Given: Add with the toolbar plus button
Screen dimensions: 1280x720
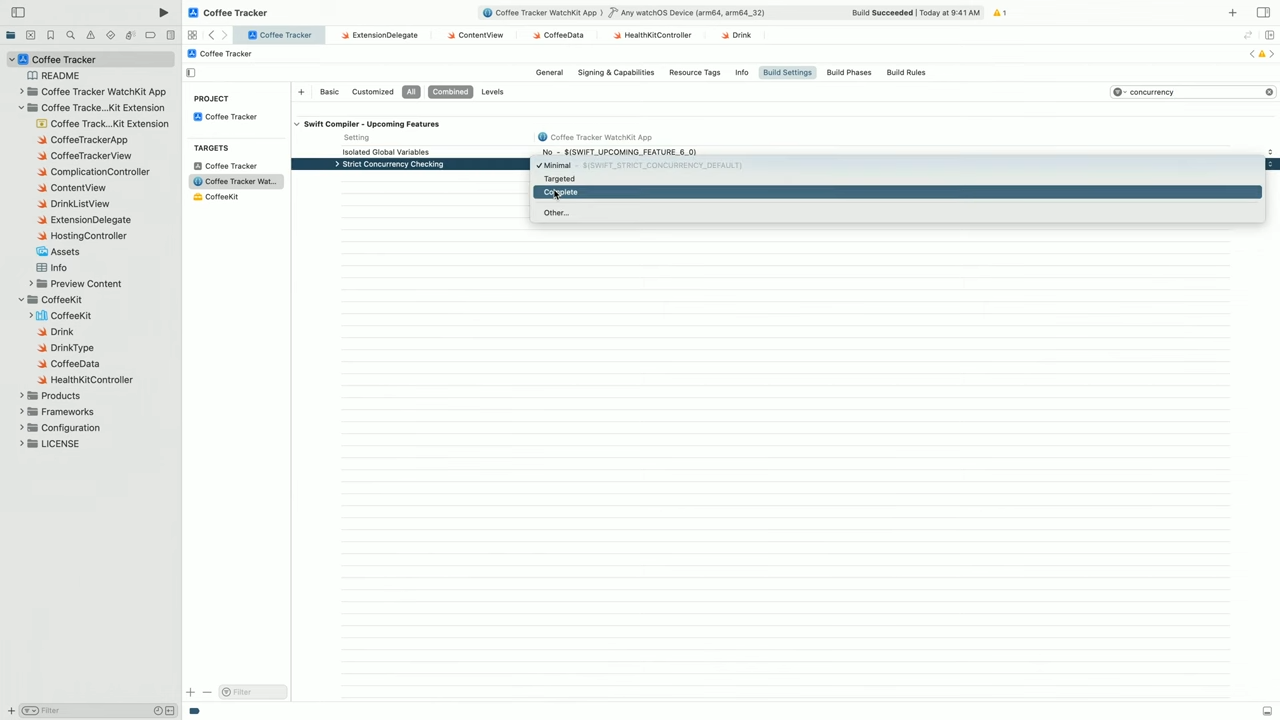Looking at the screenshot, I should point(1232,13).
